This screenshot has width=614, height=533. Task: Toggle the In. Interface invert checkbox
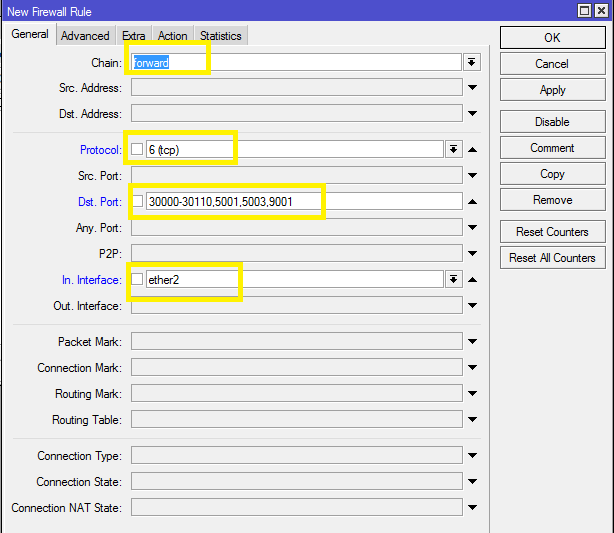pos(137,279)
